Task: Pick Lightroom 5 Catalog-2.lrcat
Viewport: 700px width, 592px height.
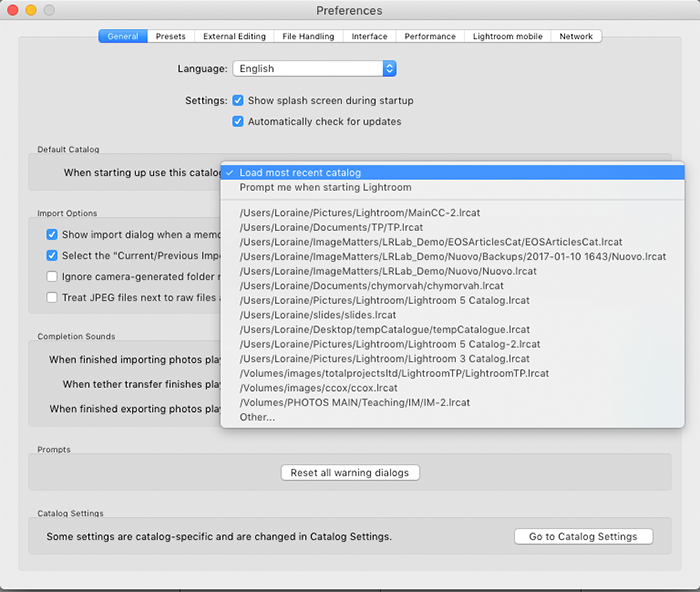Action: (452, 344)
